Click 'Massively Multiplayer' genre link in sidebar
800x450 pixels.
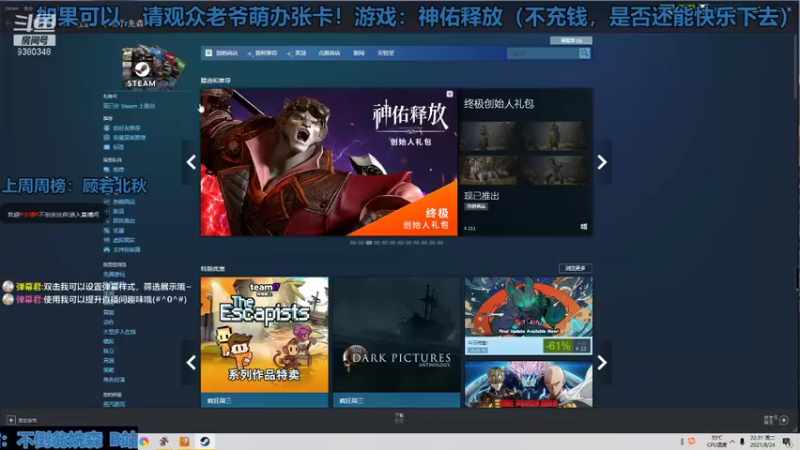tap(119, 332)
